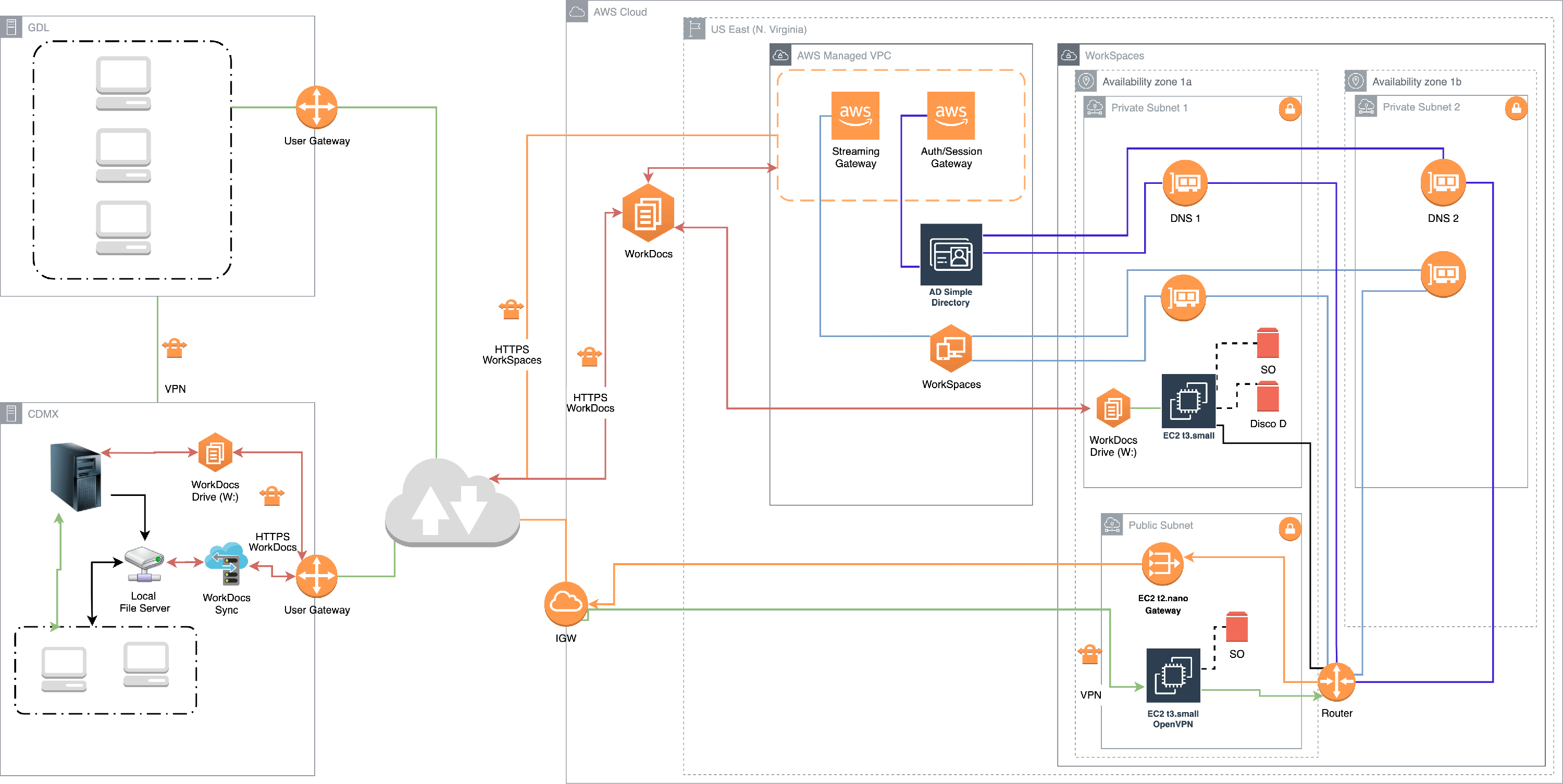Screen dimensions: 1563x784
Task: Select the VPN lock icon in Public Subnet
Action: point(1090,654)
